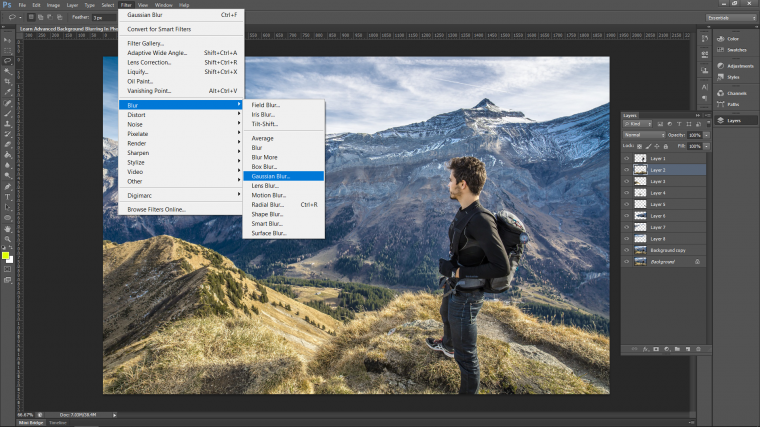Viewport: 760px width, 427px height.
Task: Hide Background copy layer eye
Action: coord(626,250)
